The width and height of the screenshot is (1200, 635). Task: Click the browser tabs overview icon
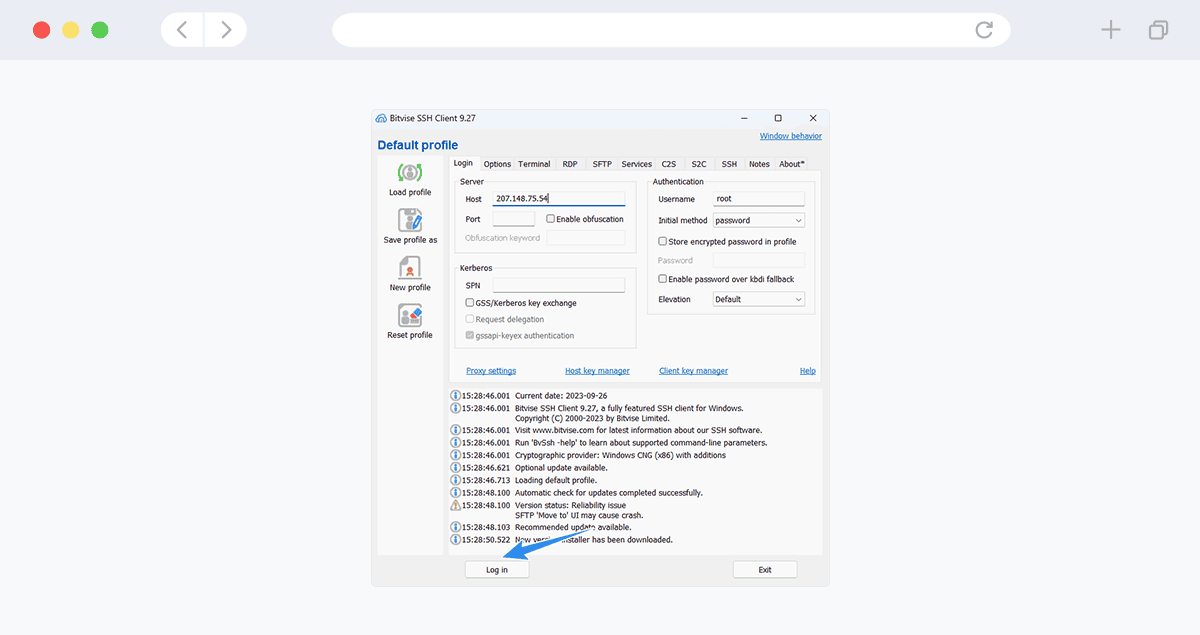click(1158, 30)
